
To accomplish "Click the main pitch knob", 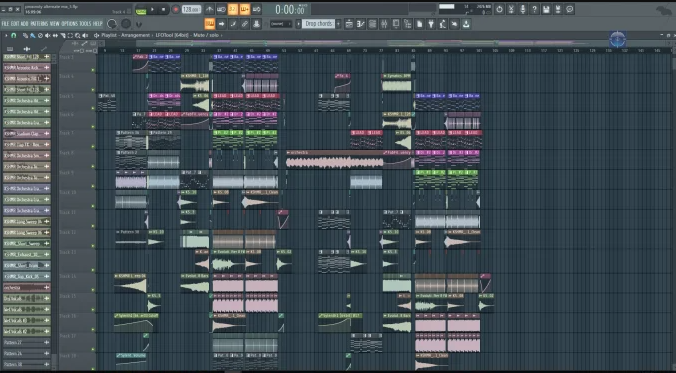I will (126, 24).
